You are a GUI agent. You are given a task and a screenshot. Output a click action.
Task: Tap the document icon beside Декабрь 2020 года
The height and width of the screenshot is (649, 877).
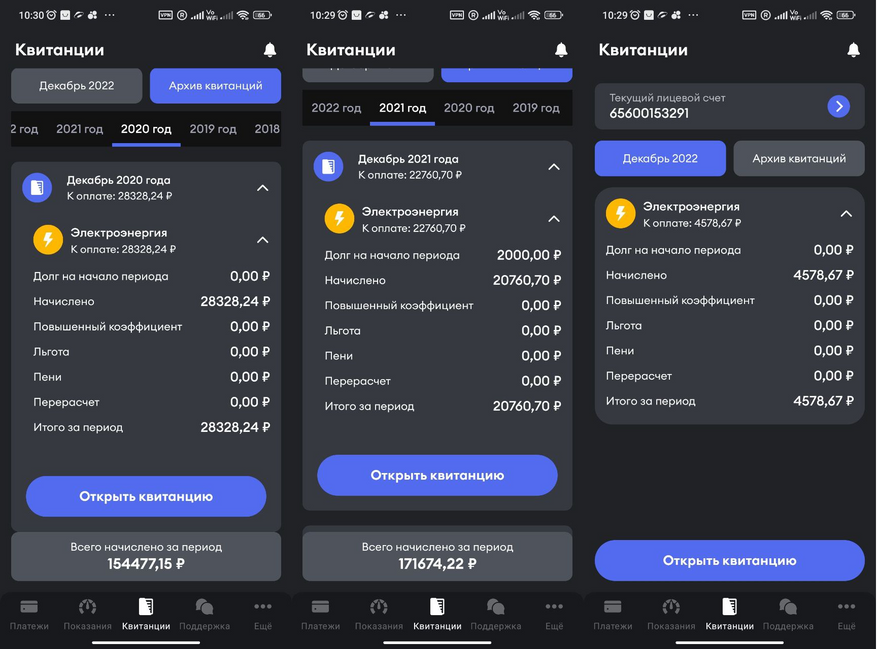37,187
